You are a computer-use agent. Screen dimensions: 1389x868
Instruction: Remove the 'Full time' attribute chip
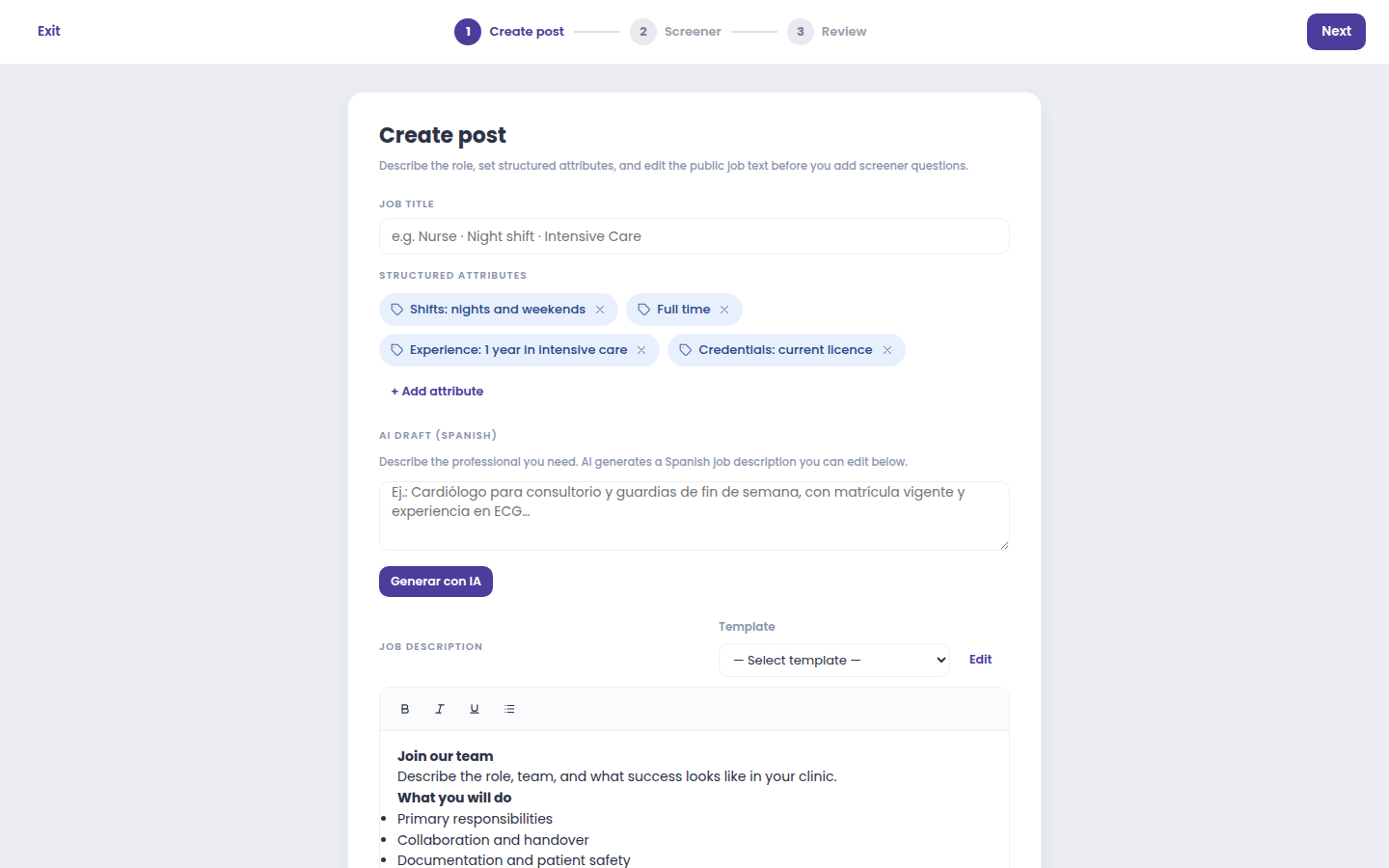click(x=724, y=310)
